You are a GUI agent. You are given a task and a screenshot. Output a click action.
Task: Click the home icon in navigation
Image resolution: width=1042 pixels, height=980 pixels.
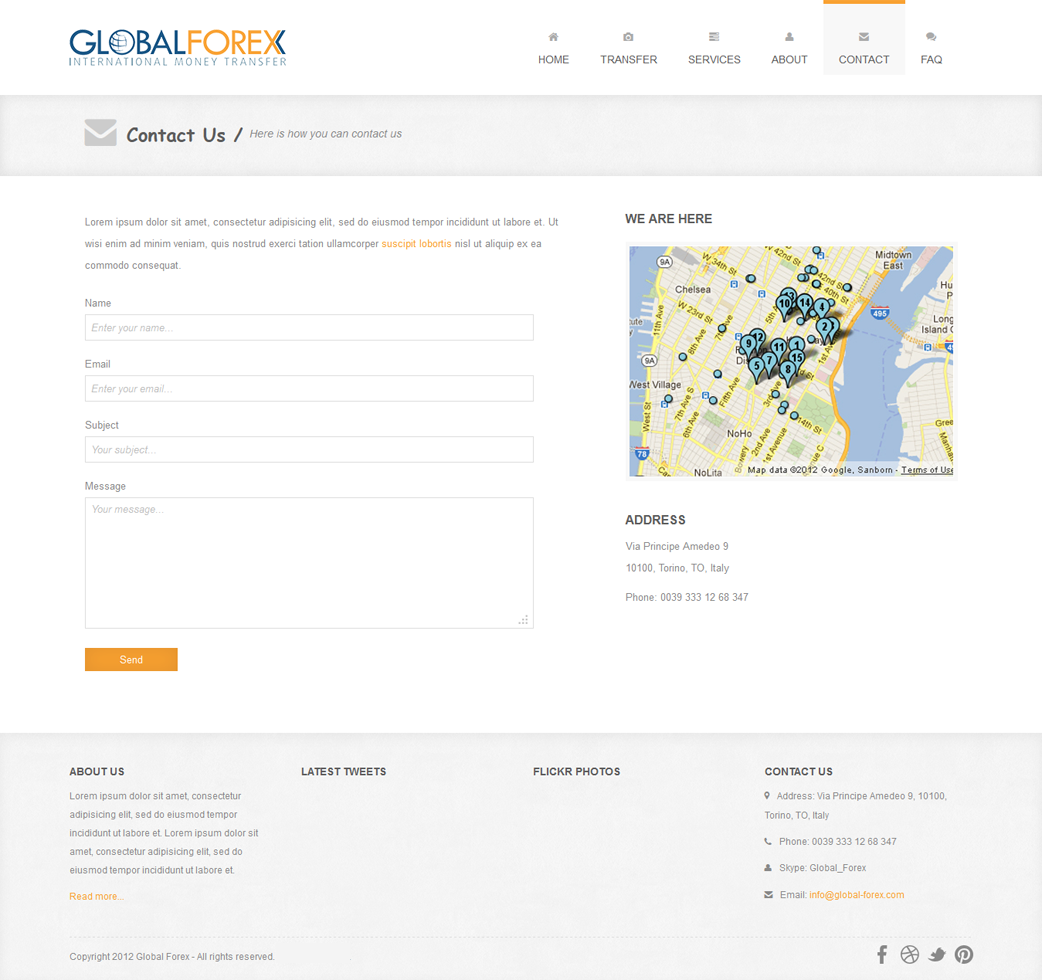tap(553, 37)
